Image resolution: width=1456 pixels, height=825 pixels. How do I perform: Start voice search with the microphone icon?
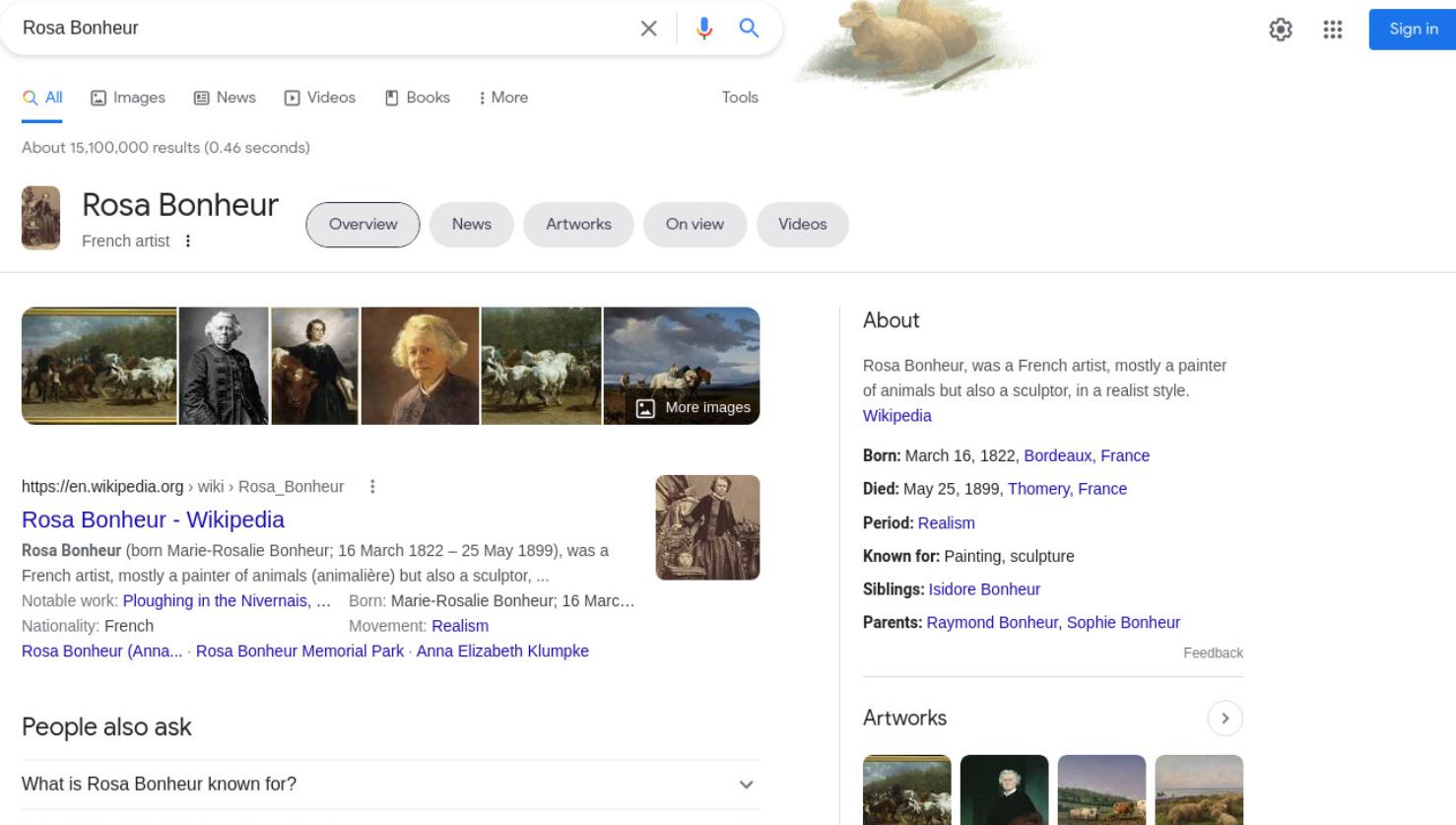click(703, 29)
